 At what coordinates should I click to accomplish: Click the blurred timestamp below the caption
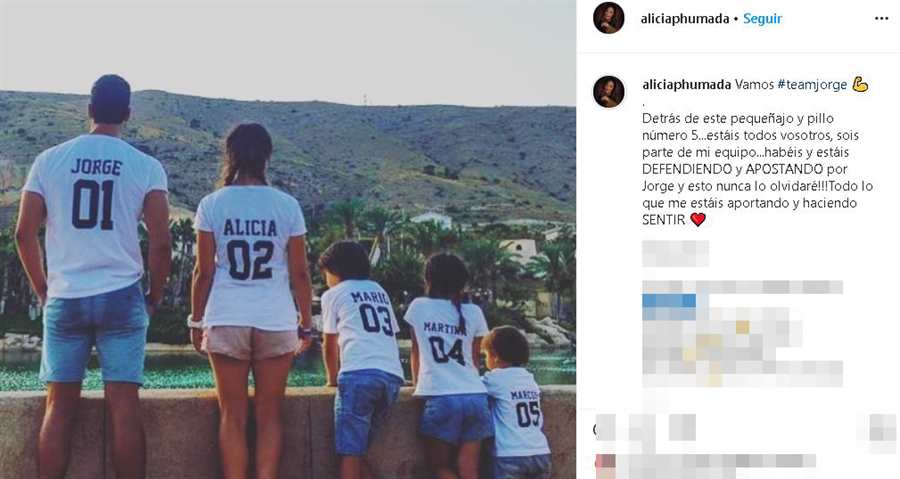coord(675,254)
